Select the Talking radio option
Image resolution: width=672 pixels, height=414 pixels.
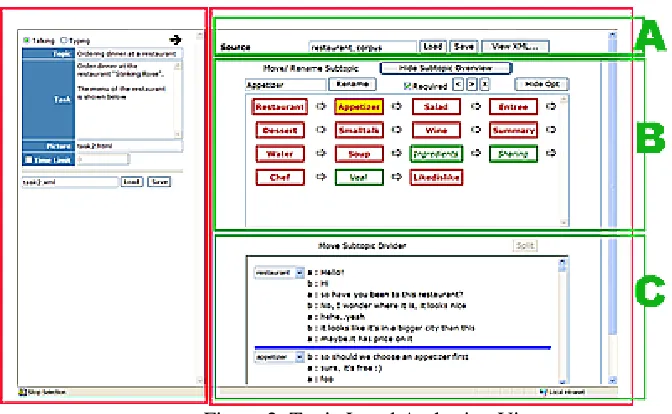(x=26, y=40)
